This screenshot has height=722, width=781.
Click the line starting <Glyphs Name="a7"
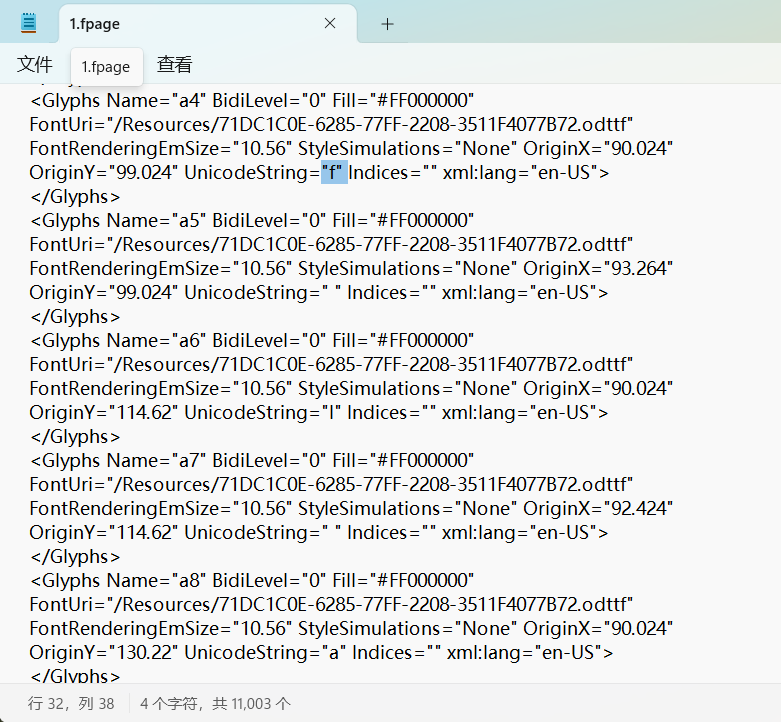click(x=252, y=461)
